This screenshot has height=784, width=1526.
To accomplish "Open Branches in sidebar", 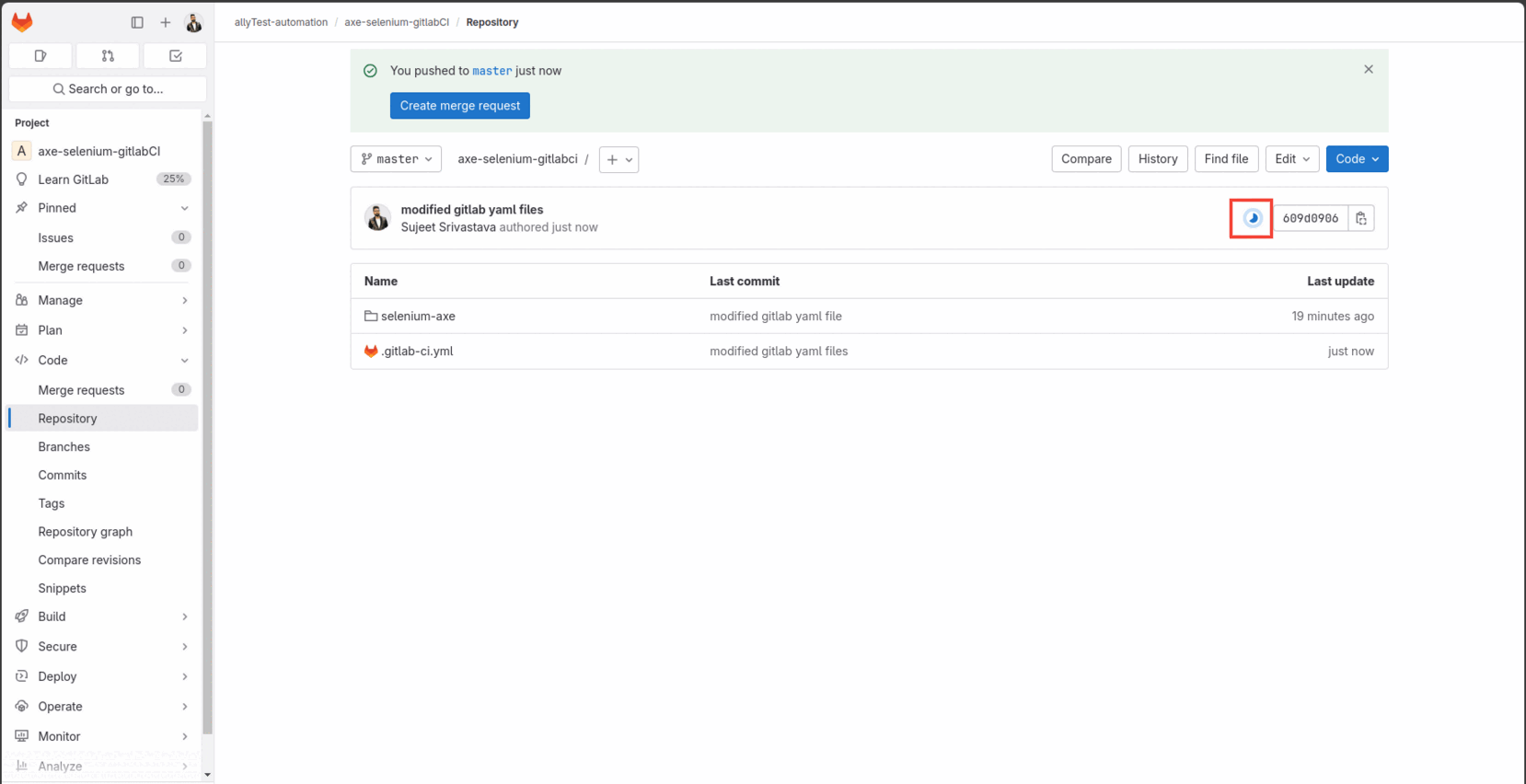I will coord(103,447).
